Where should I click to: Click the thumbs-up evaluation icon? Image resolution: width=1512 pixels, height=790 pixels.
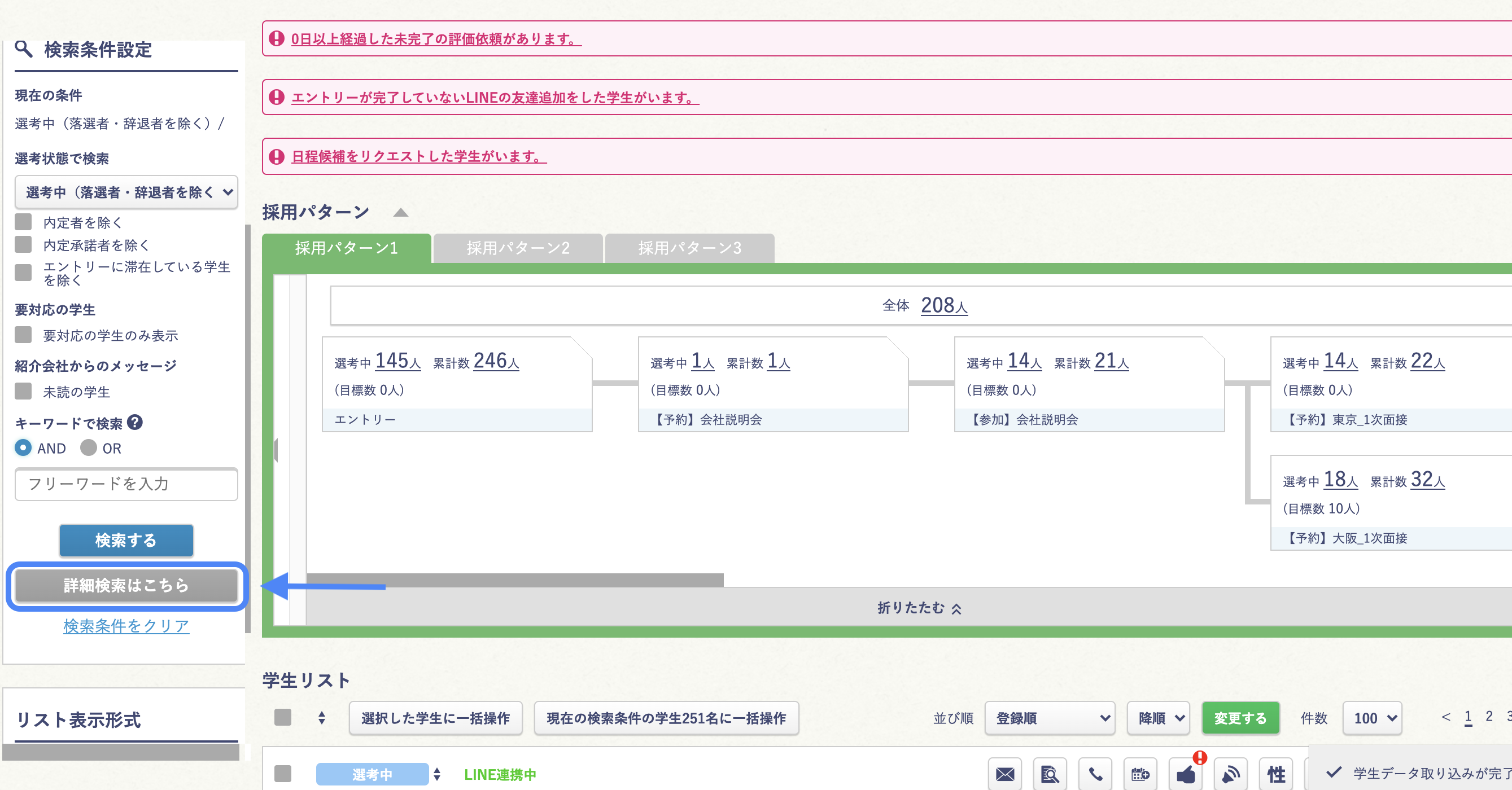[1186, 774]
